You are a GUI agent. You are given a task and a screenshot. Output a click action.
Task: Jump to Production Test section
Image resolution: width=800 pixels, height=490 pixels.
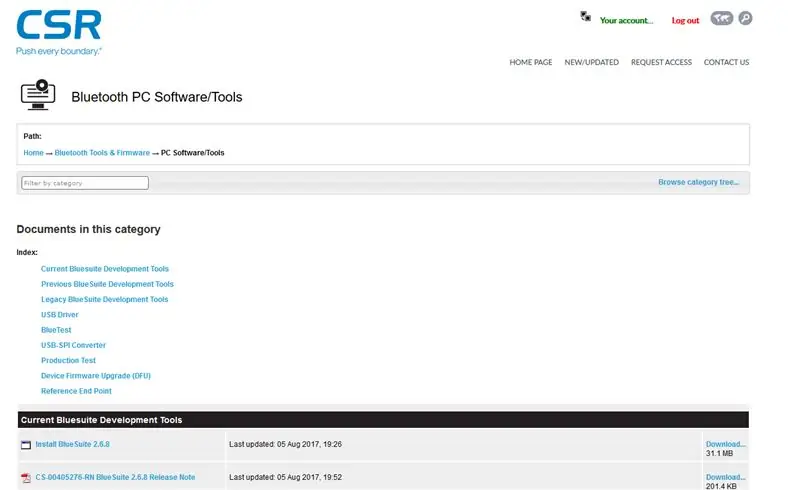pos(68,360)
